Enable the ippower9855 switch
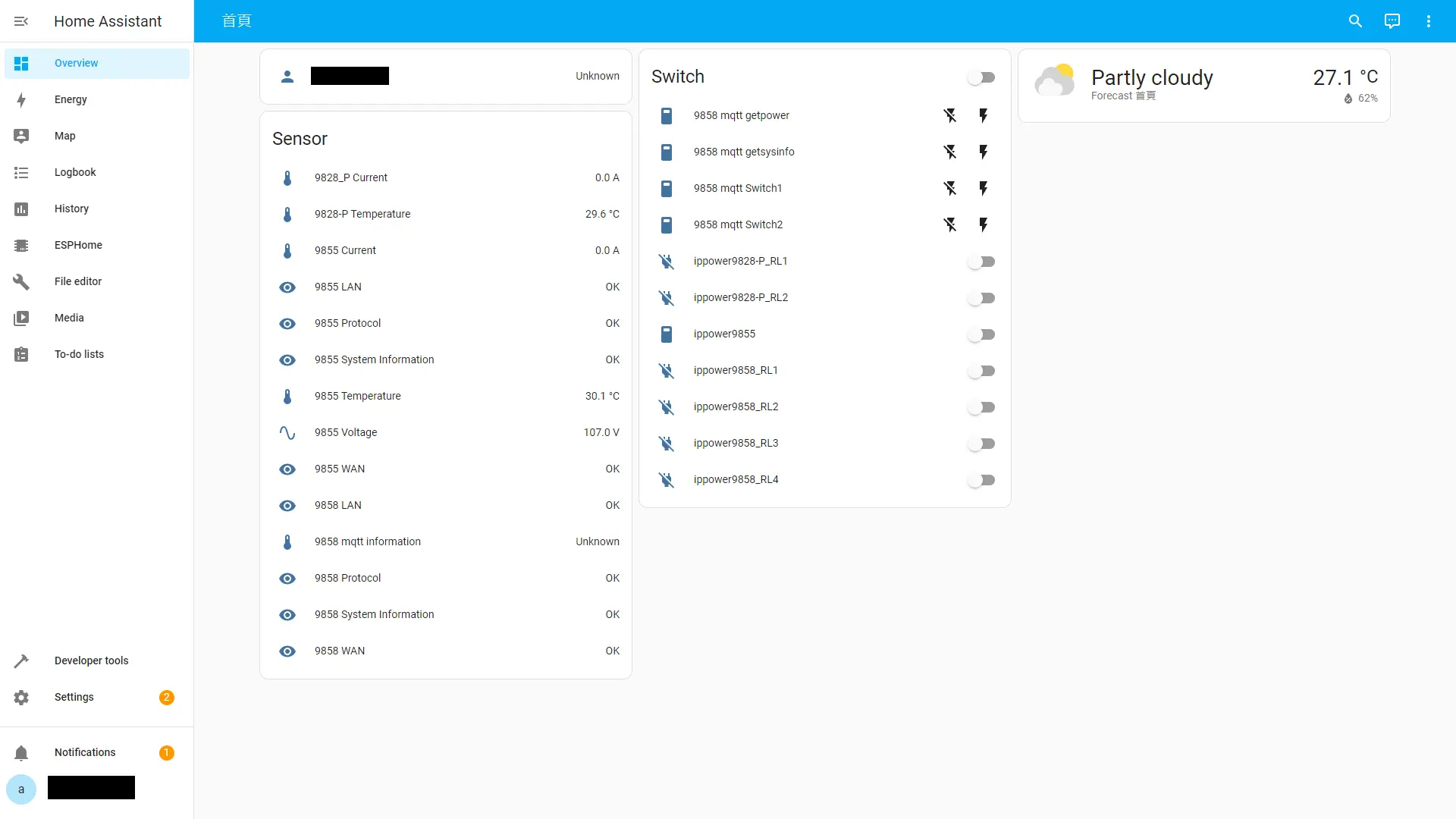Screen dimensions: 1456x819 (x=981, y=334)
